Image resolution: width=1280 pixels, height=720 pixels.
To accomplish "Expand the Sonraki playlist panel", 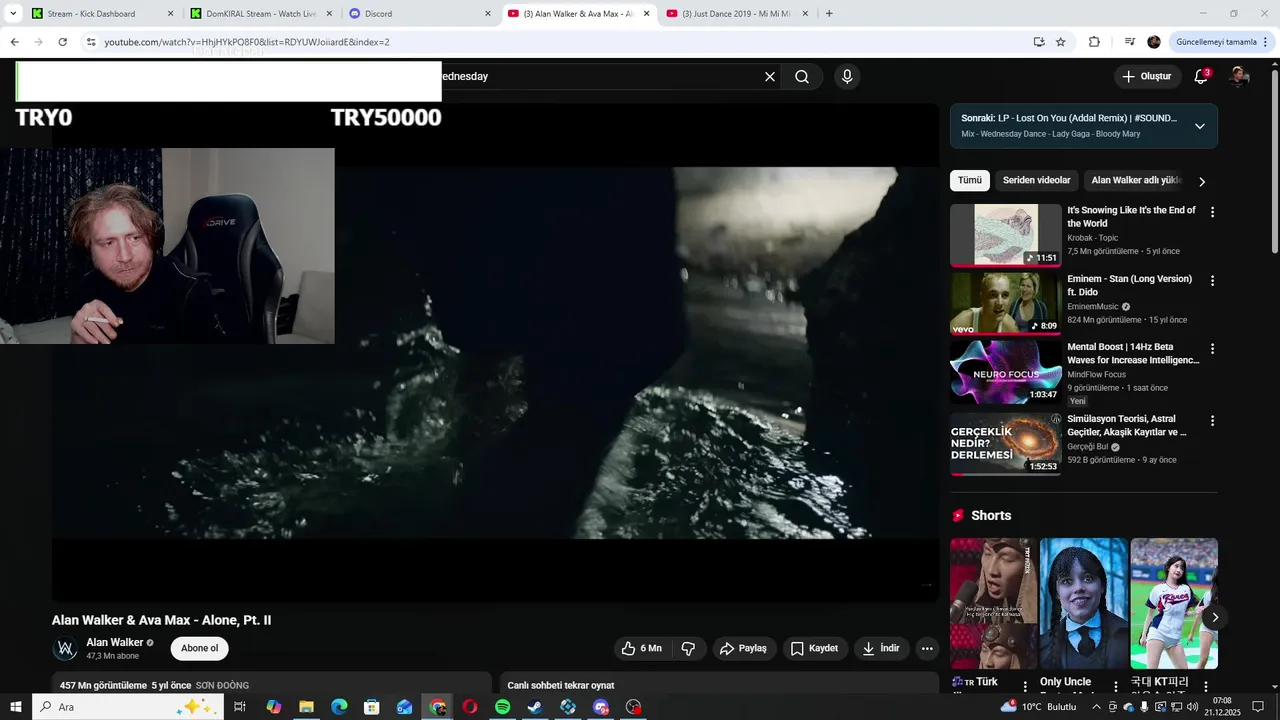I will [x=1199, y=126].
